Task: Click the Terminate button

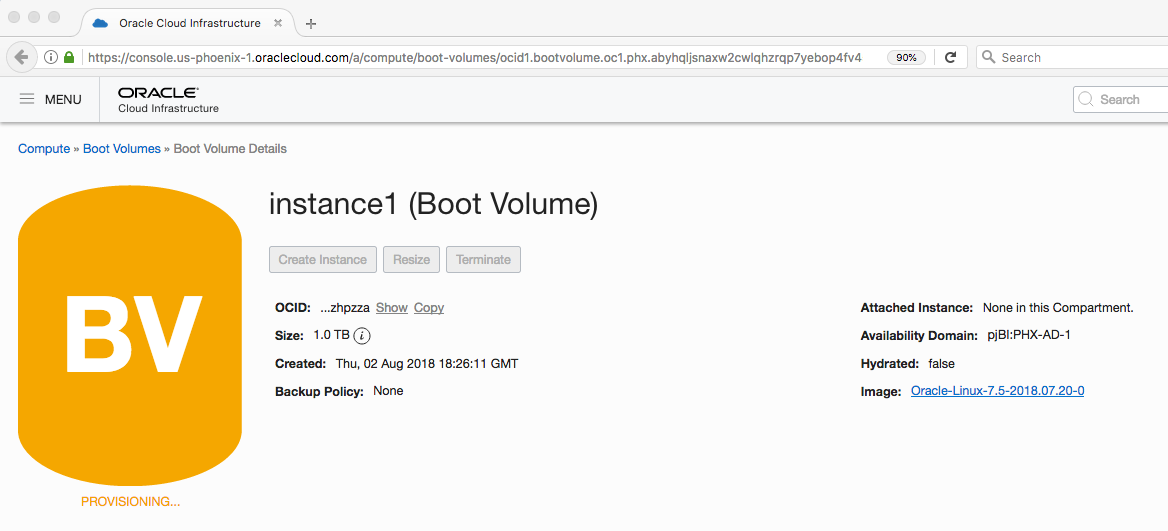Action: (483, 260)
